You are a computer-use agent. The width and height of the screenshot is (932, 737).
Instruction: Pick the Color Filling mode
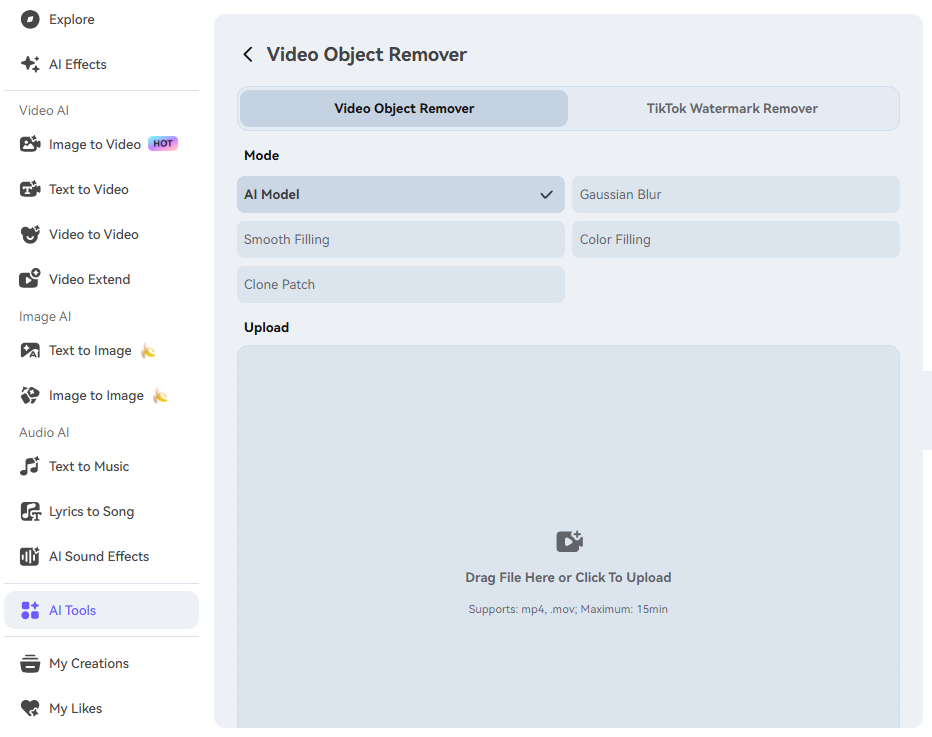pos(735,240)
